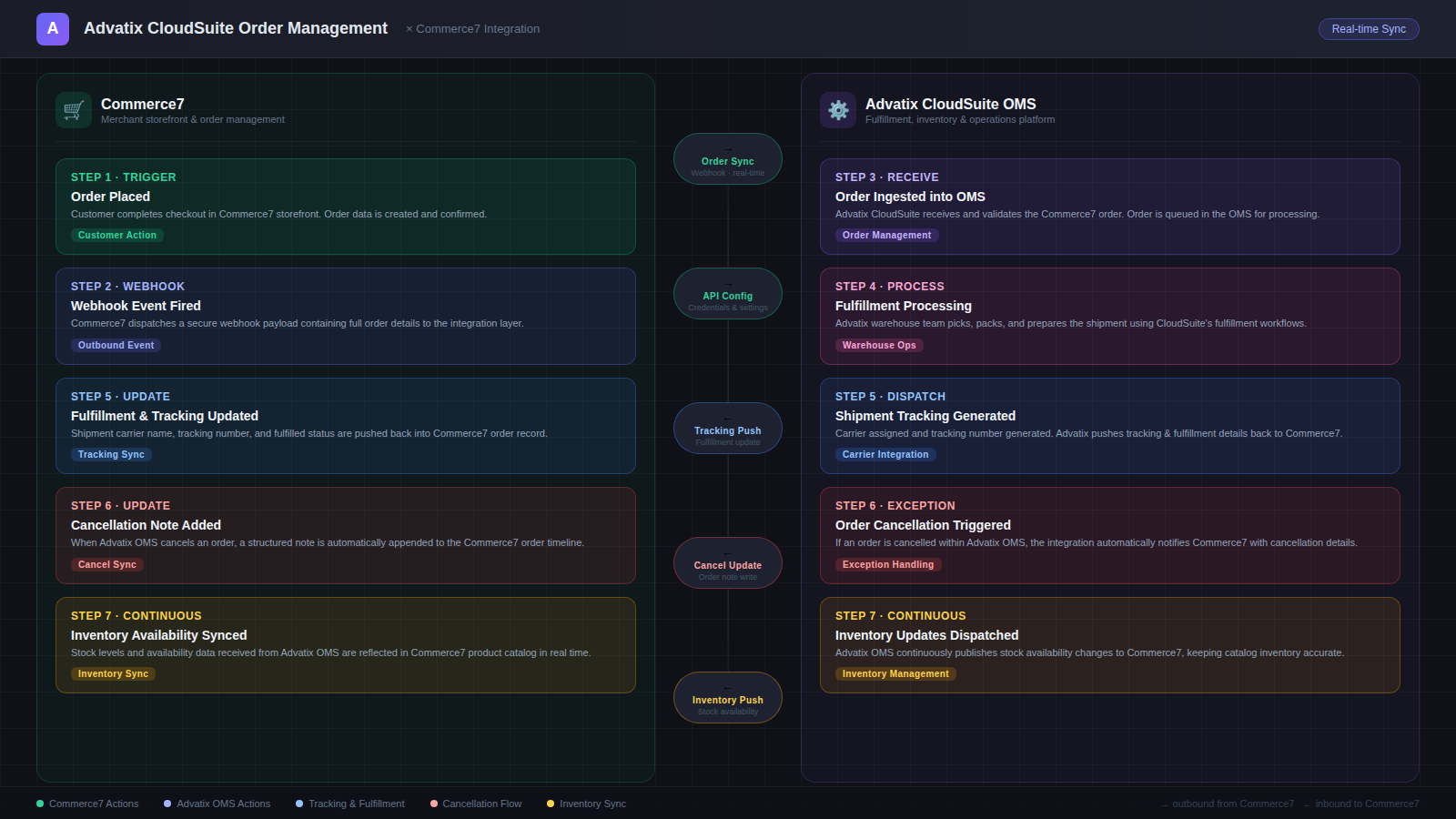This screenshot has width=1456, height=819.
Task: Select the Tracking Push connector pill
Action: 728,429
